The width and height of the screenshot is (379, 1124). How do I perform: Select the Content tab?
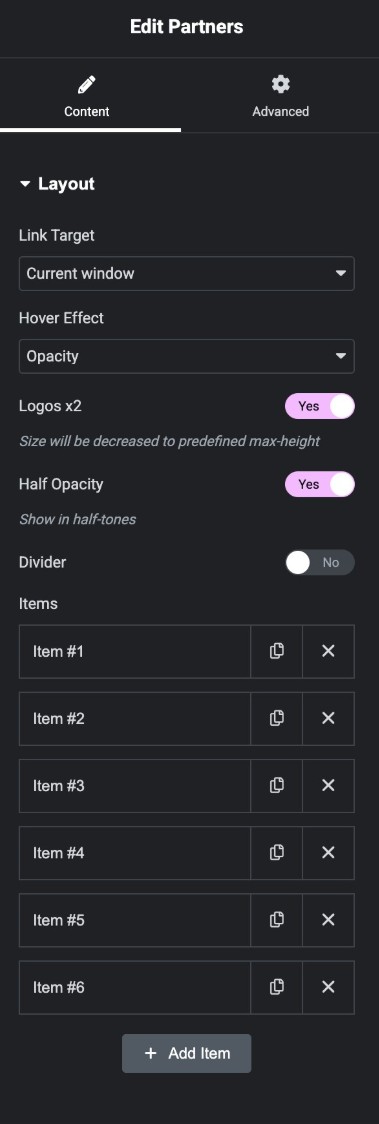(87, 97)
